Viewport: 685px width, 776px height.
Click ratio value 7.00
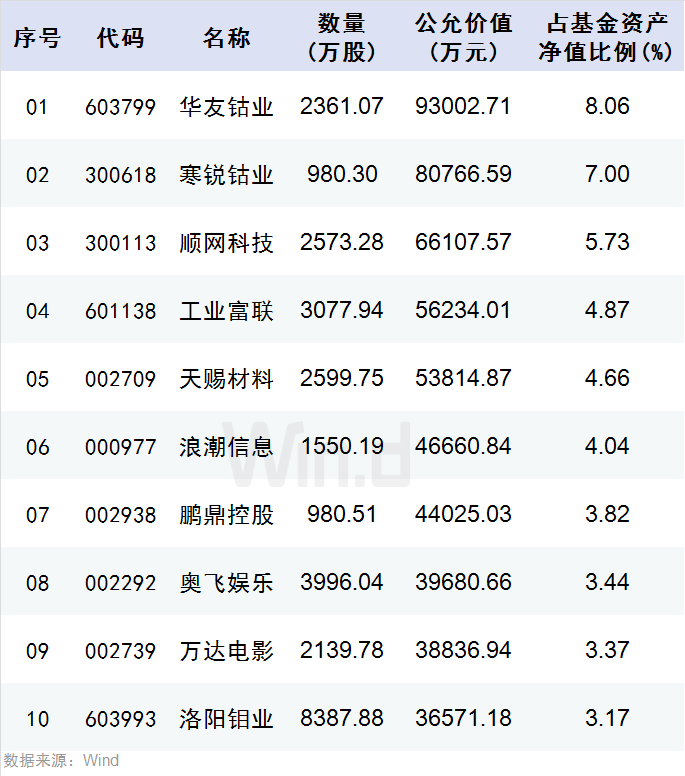607,174
